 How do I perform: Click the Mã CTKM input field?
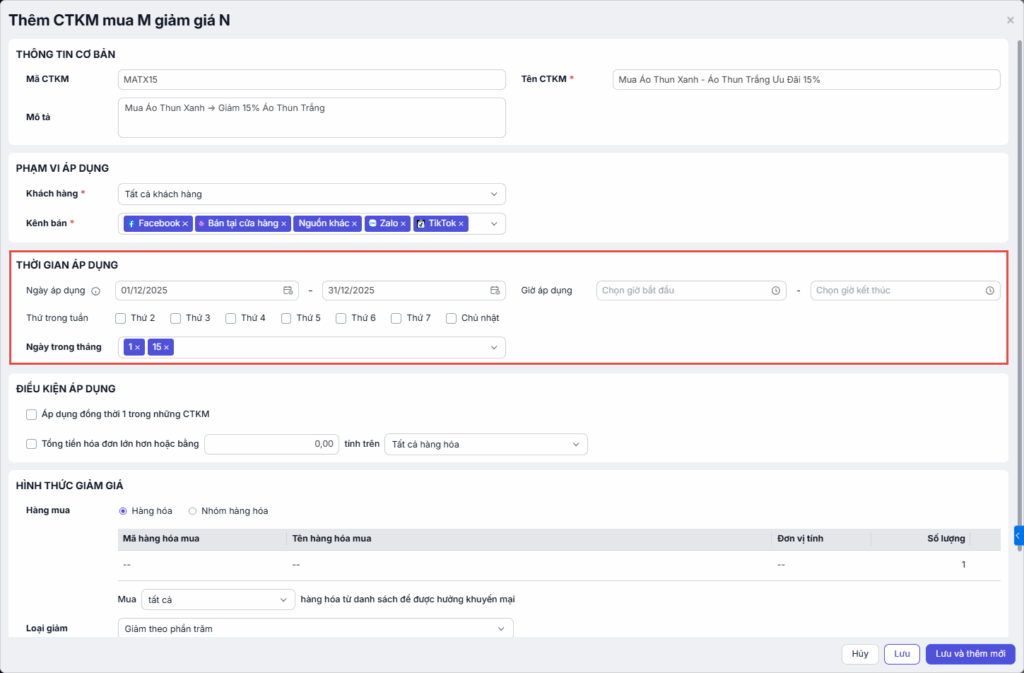(311, 79)
